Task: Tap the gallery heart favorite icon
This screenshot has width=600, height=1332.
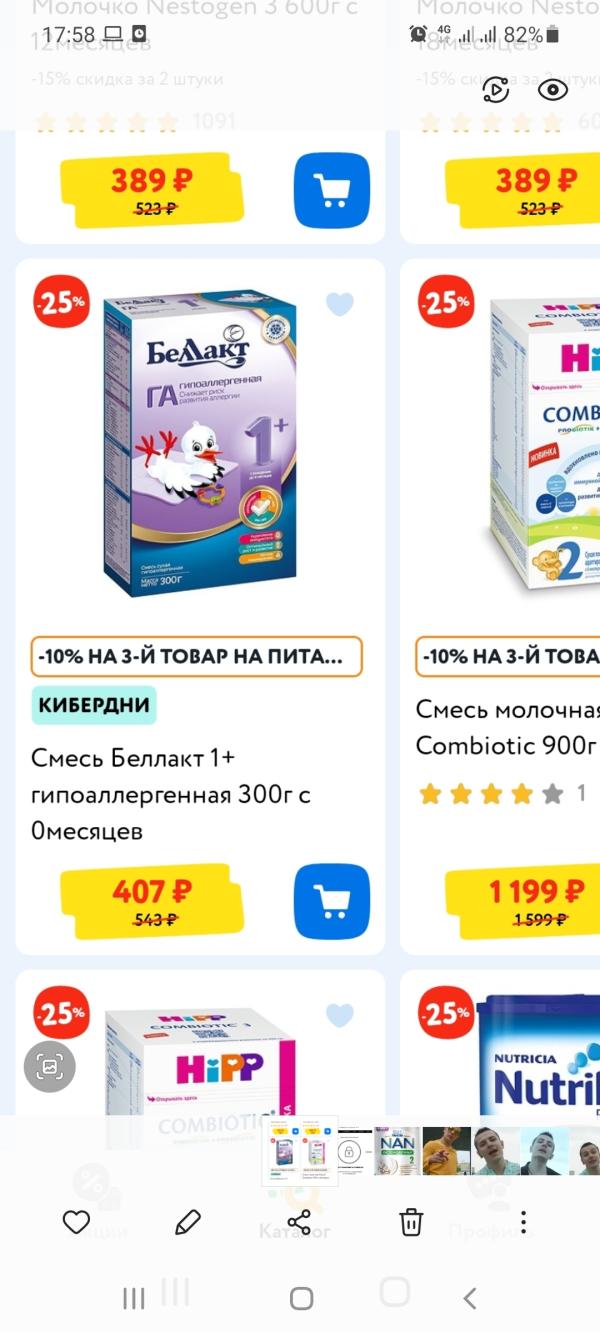Action: click(77, 1221)
